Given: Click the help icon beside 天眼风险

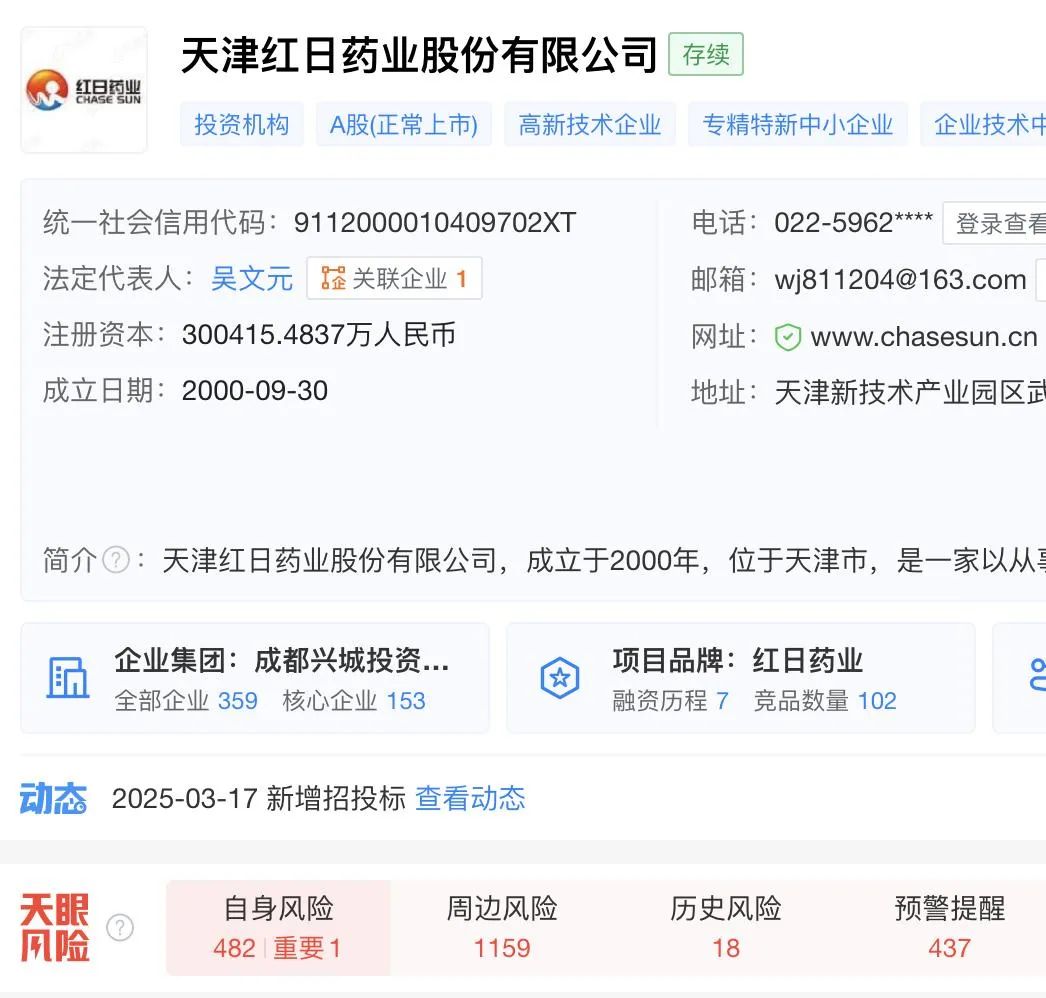Looking at the screenshot, I should pos(120,927).
